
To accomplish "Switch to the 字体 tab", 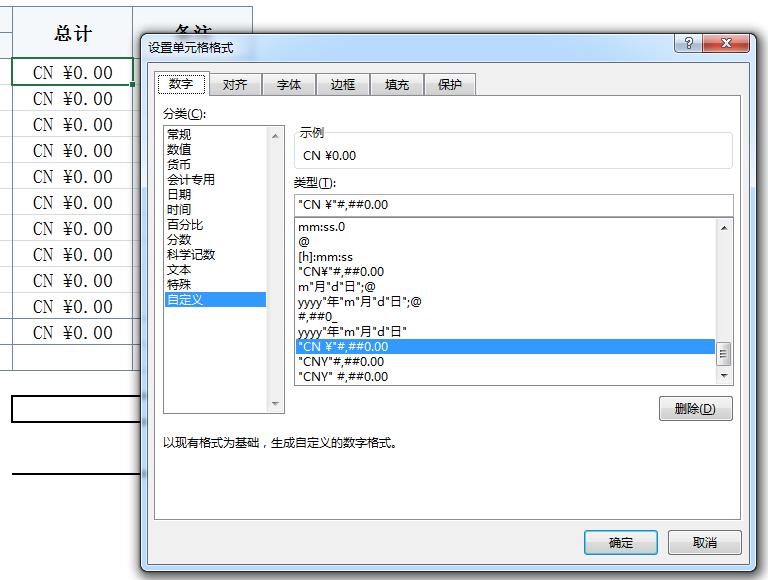I will 288,85.
